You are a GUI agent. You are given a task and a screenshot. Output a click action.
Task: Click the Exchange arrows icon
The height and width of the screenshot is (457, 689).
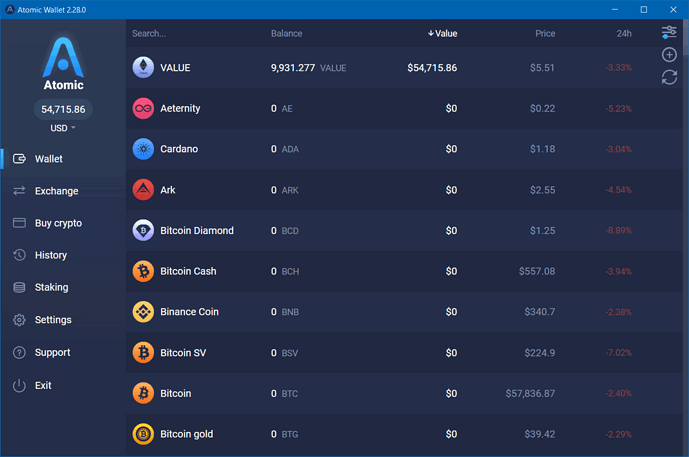[x=19, y=191]
